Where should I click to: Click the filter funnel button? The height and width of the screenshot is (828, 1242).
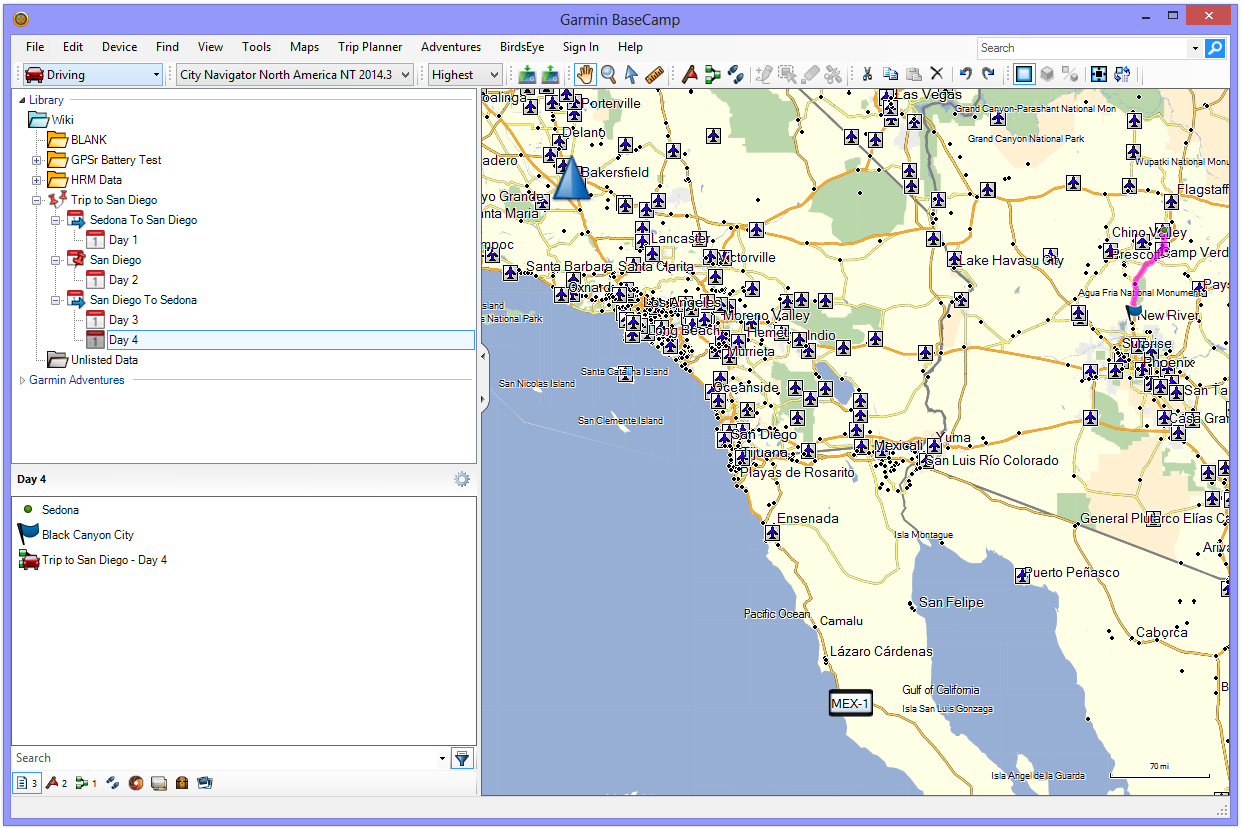coord(461,758)
